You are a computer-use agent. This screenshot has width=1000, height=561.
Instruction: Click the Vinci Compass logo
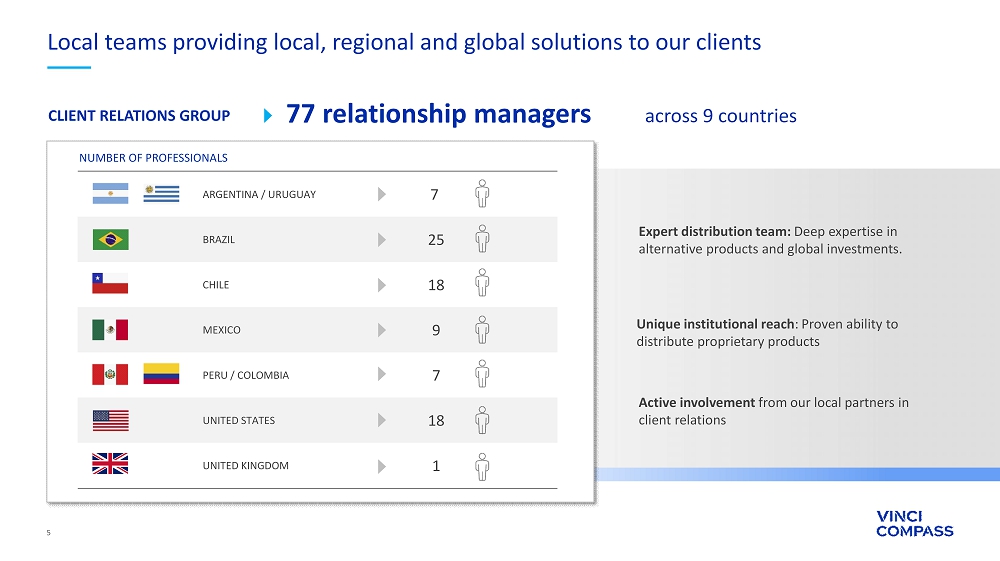coord(914,524)
